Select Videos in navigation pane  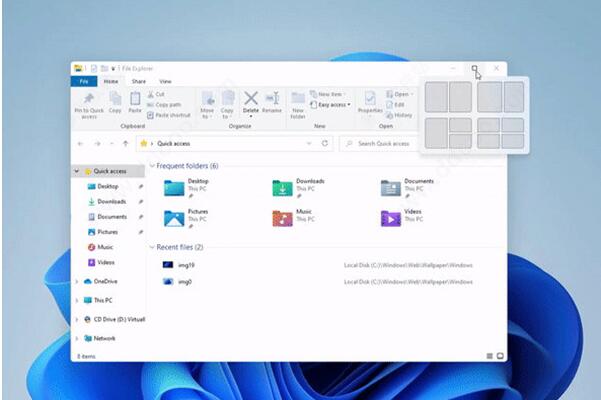pyautogui.click(x=105, y=262)
